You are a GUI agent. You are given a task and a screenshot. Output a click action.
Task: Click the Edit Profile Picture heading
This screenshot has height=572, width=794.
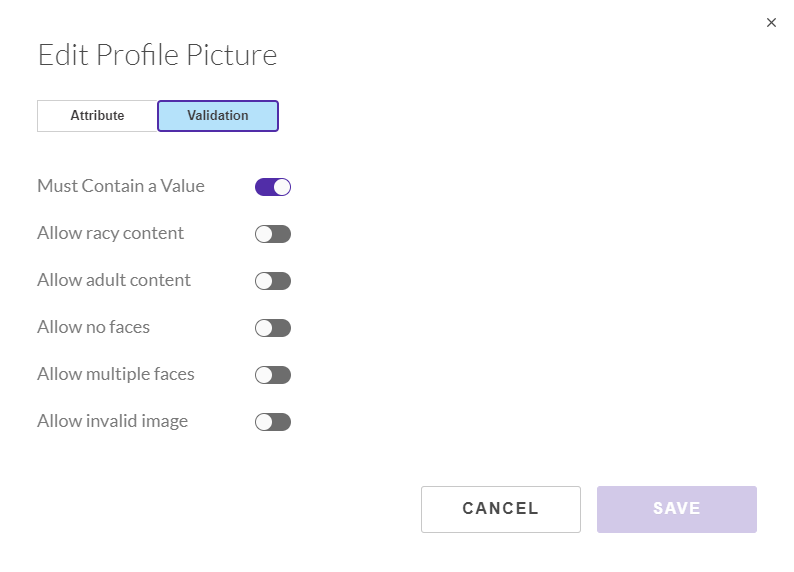(157, 55)
